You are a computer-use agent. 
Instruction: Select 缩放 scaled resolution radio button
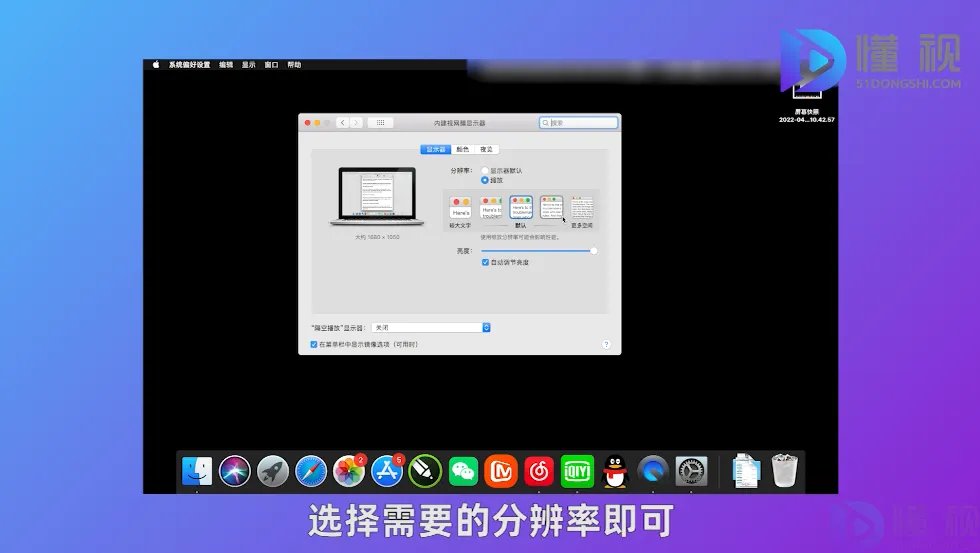(x=485, y=180)
